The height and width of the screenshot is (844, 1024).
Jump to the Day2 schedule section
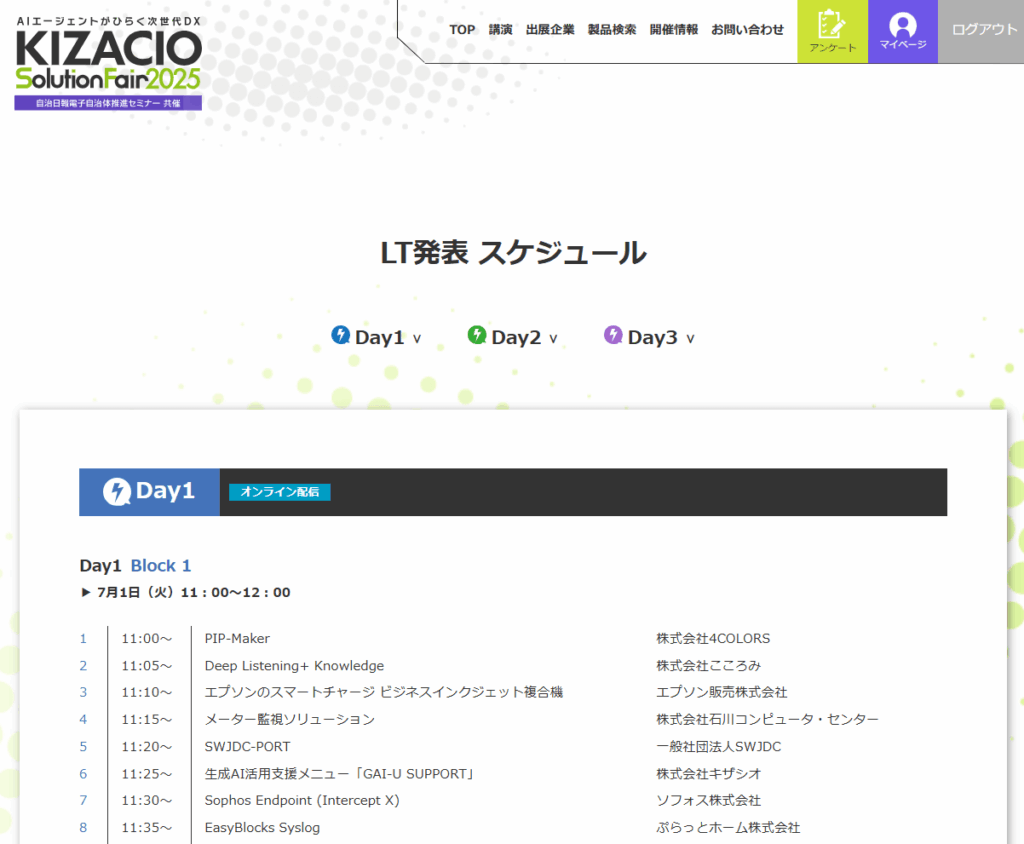click(513, 337)
